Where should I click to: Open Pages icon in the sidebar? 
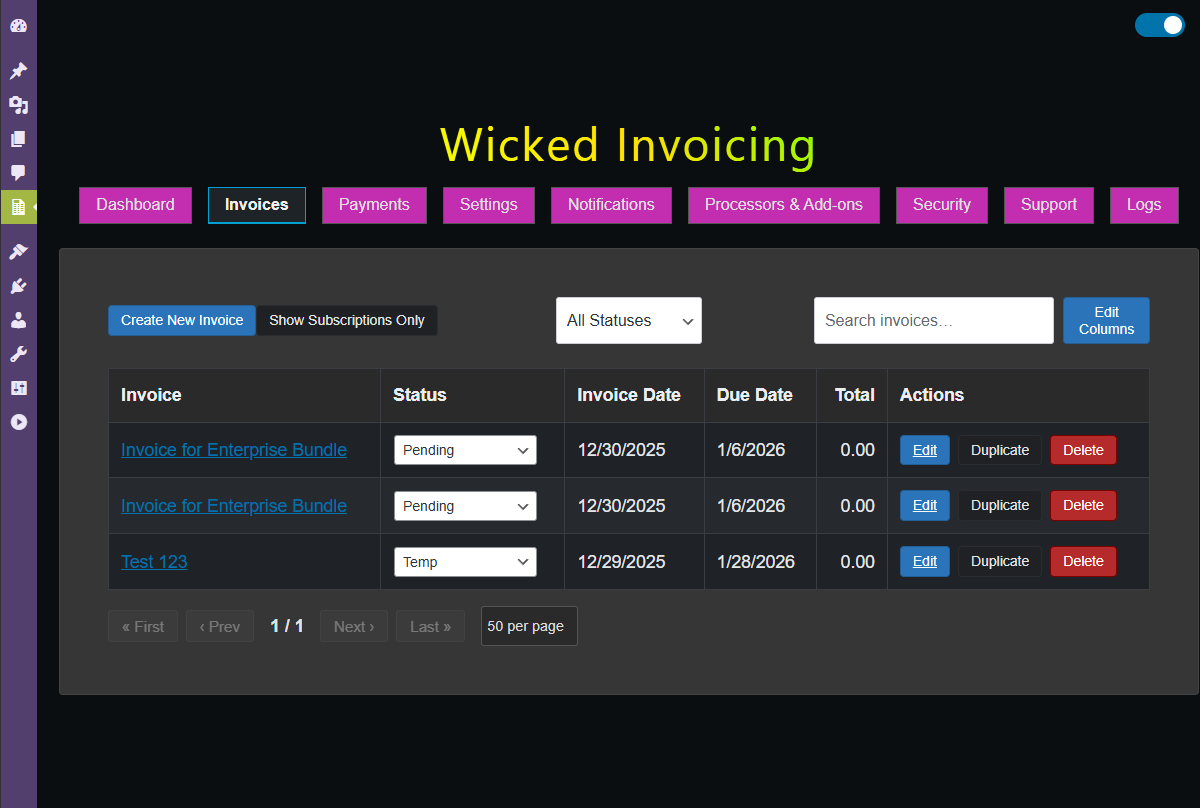point(18,139)
